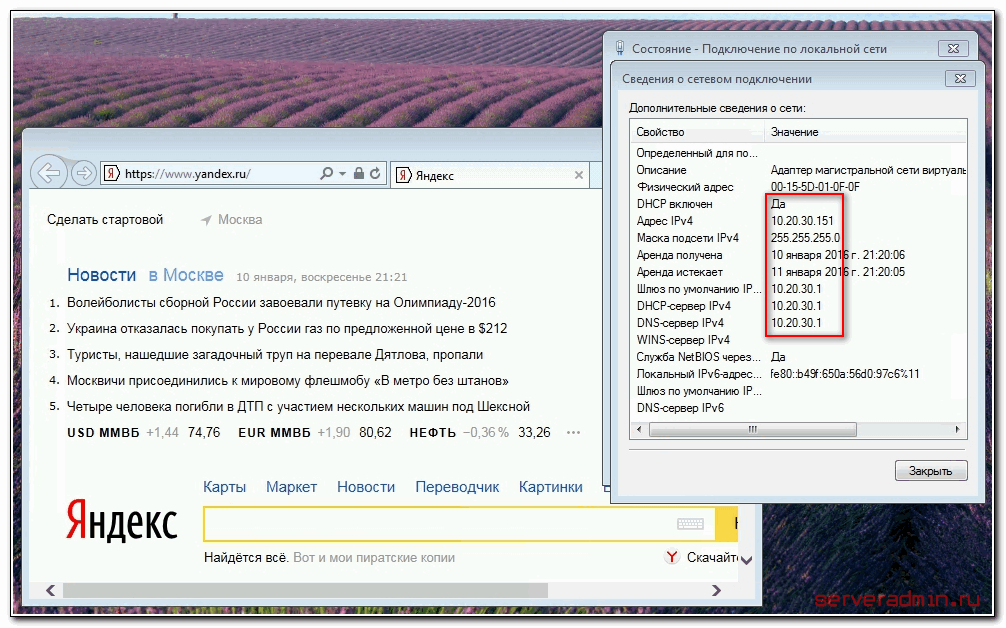
Task: Select the DNS-сервер IPv4 row
Action: pos(799,323)
